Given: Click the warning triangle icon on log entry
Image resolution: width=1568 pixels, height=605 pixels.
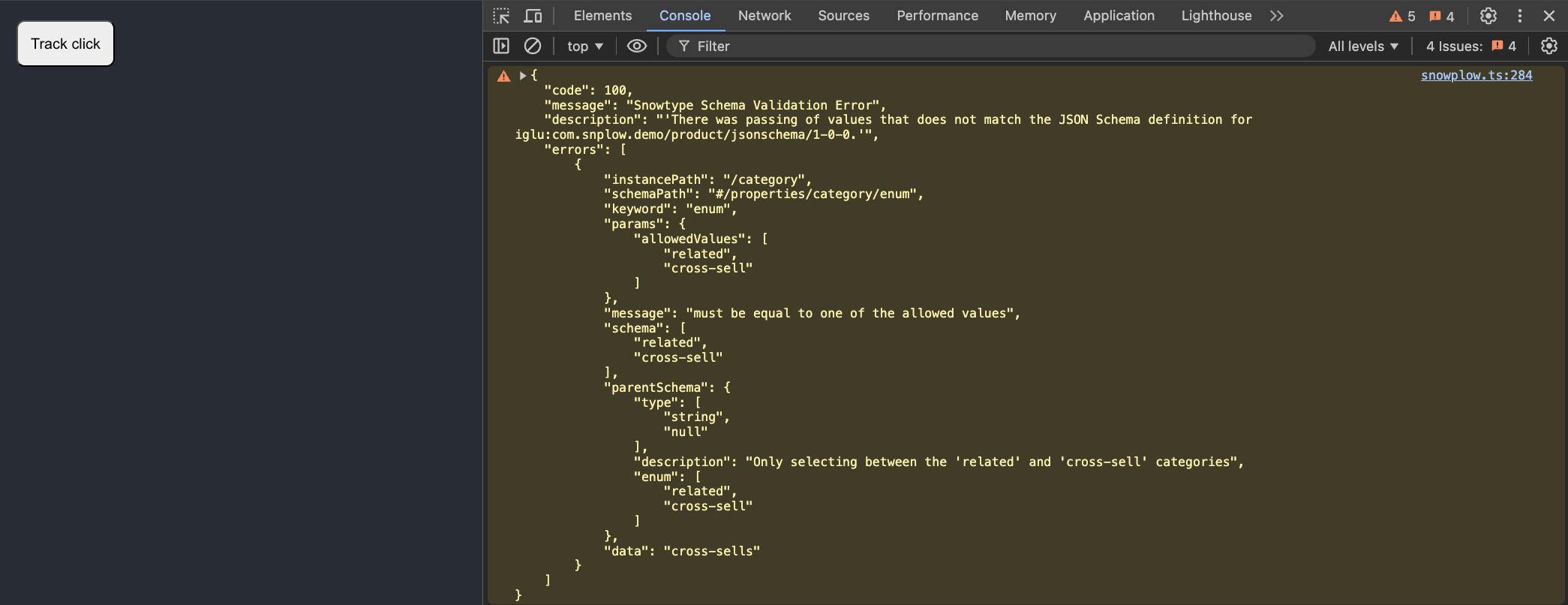Looking at the screenshot, I should (x=504, y=76).
